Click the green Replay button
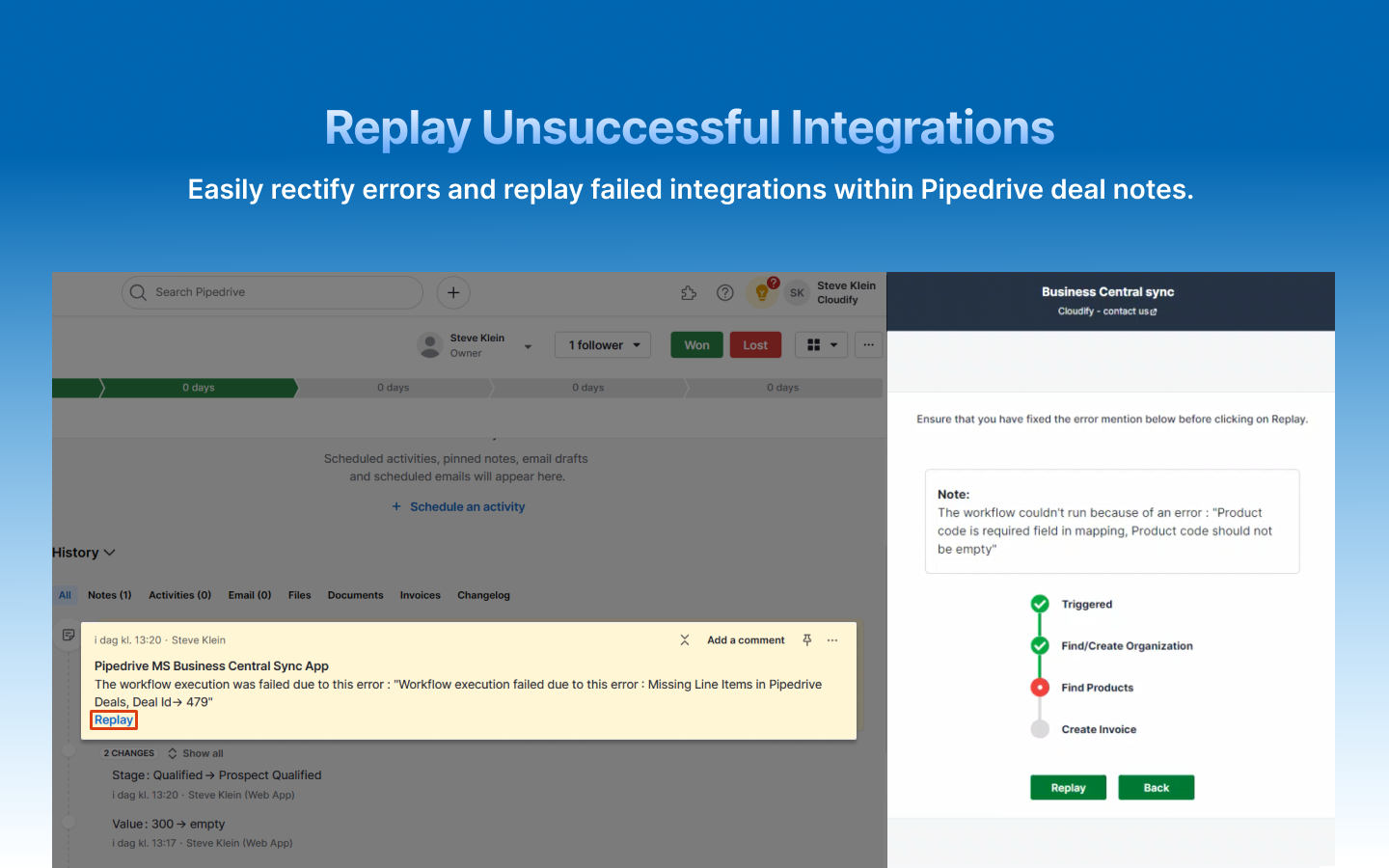 pos(1068,788)
